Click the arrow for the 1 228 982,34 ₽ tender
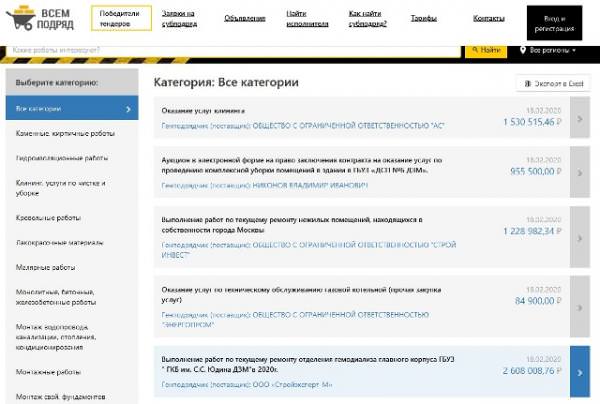 point(580,238)
